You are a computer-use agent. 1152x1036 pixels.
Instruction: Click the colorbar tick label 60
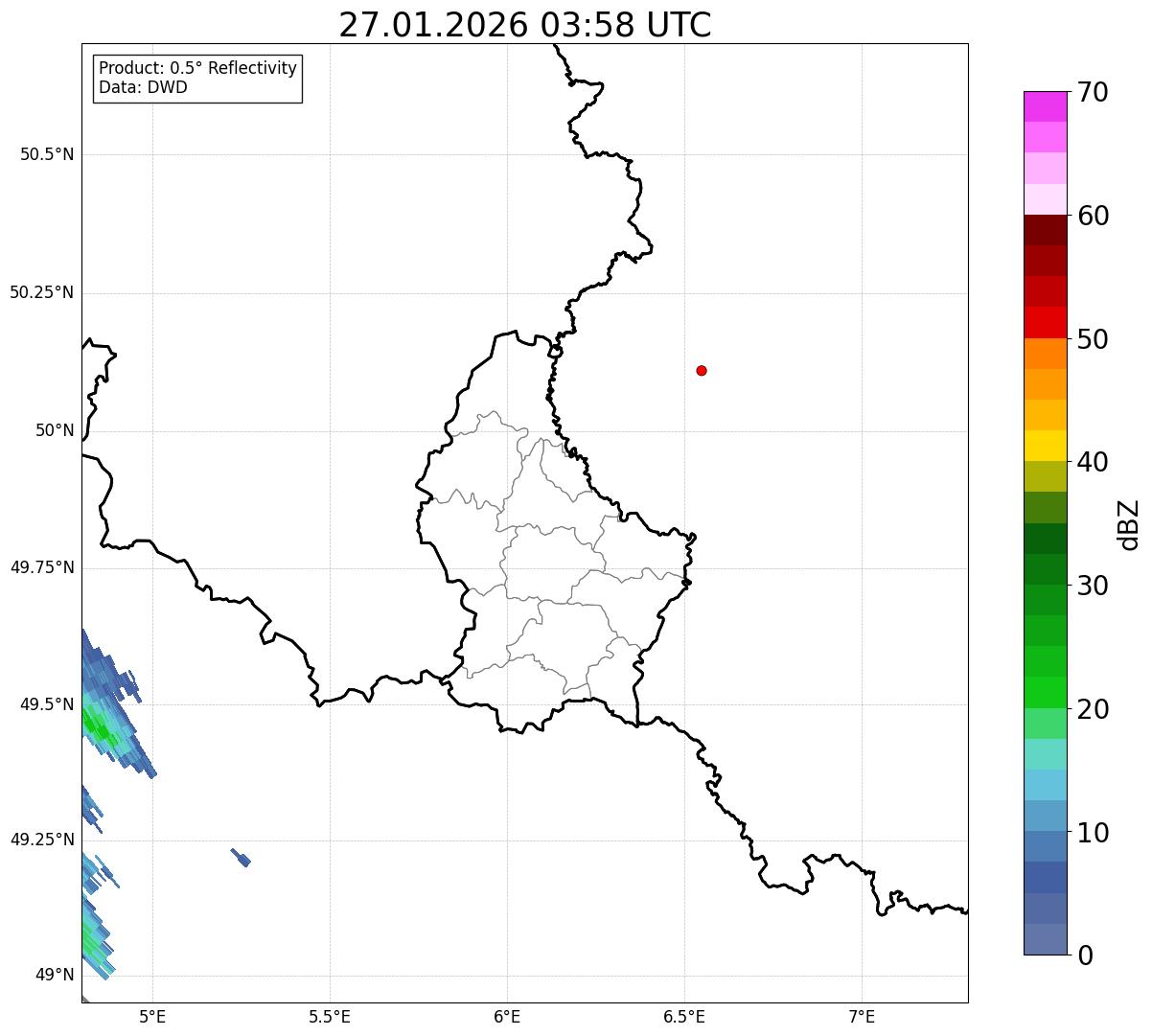tap(1093, 216)
